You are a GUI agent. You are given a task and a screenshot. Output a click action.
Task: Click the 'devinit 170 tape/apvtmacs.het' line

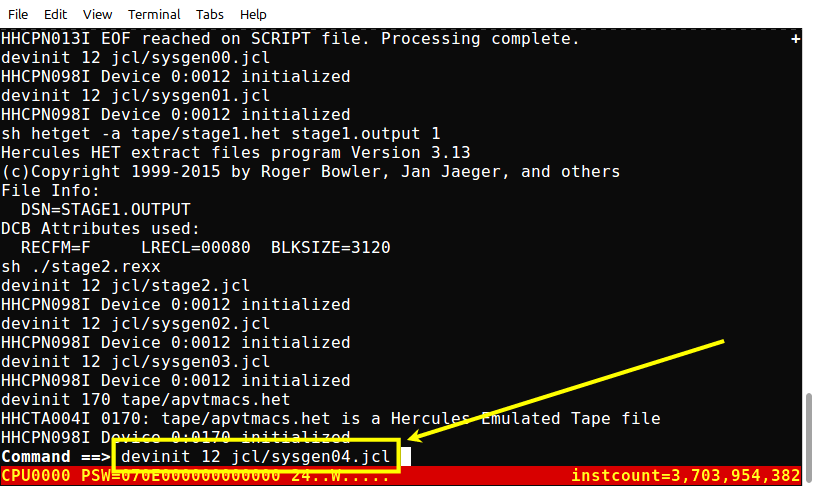tap(146, 399)
